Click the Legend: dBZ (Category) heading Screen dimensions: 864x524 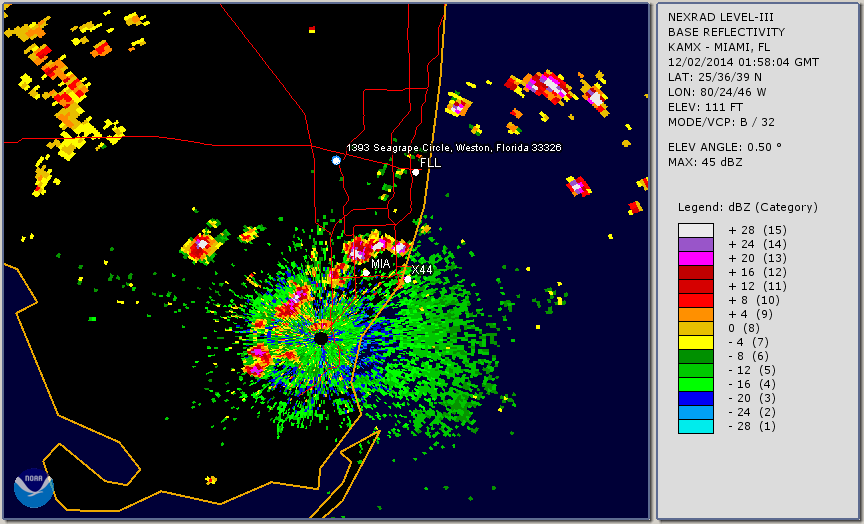[x=748, y=208]
